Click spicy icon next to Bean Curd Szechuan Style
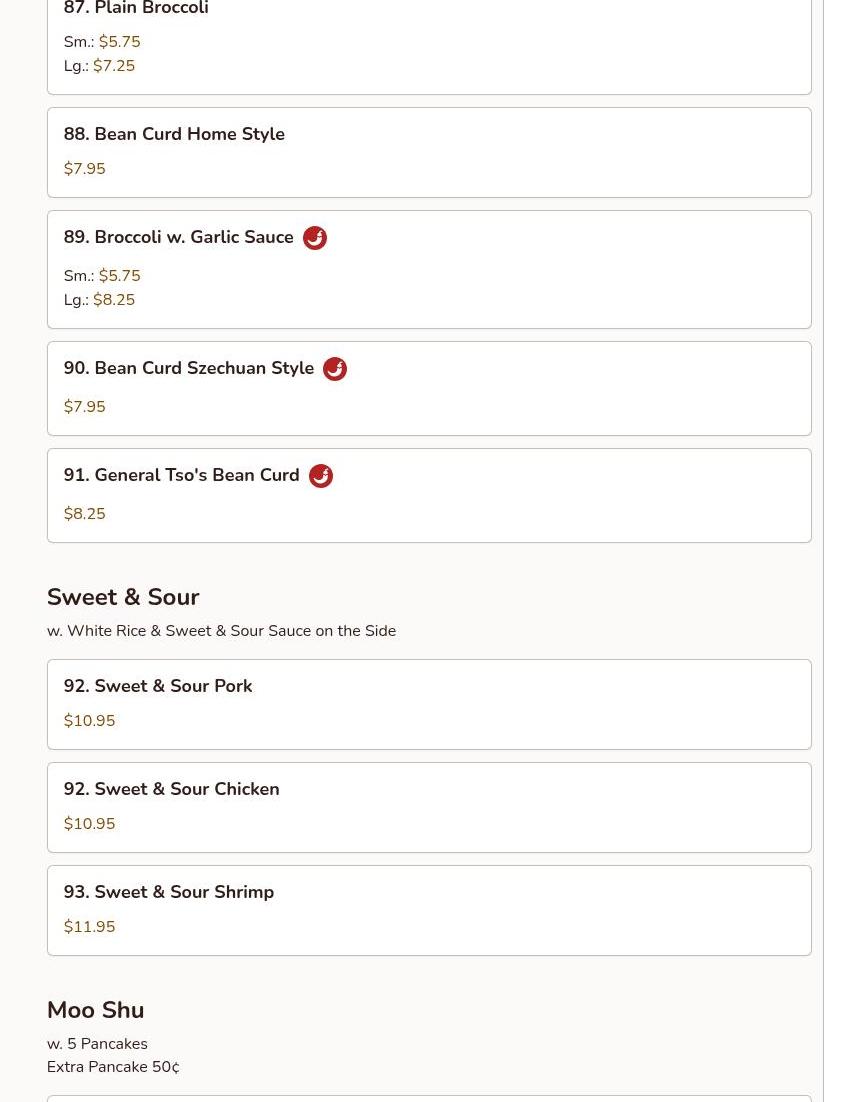Screen dimensions: 844x1102 click(x=335, y=369)
